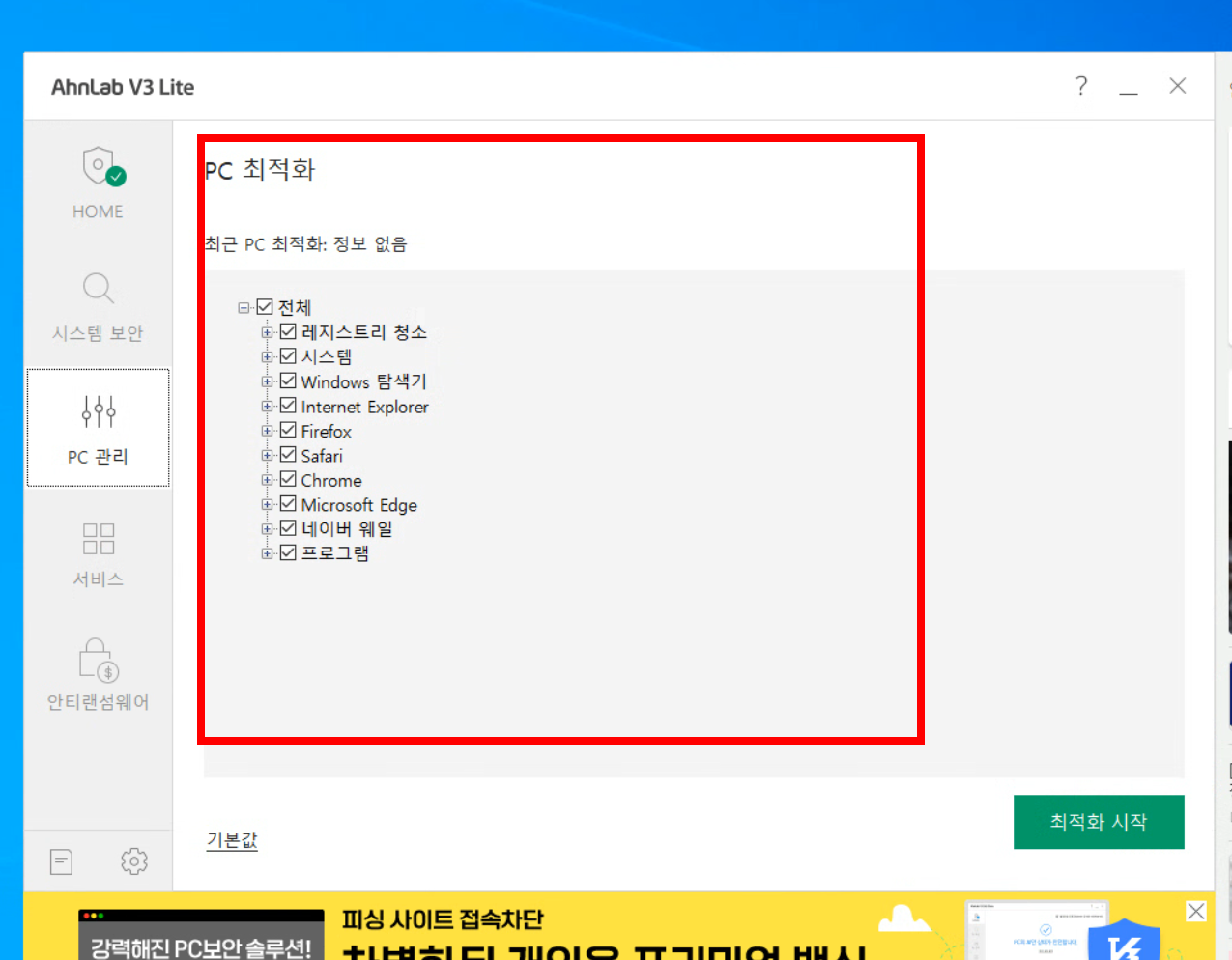Uncheck the 전체 checkbox

265,307
